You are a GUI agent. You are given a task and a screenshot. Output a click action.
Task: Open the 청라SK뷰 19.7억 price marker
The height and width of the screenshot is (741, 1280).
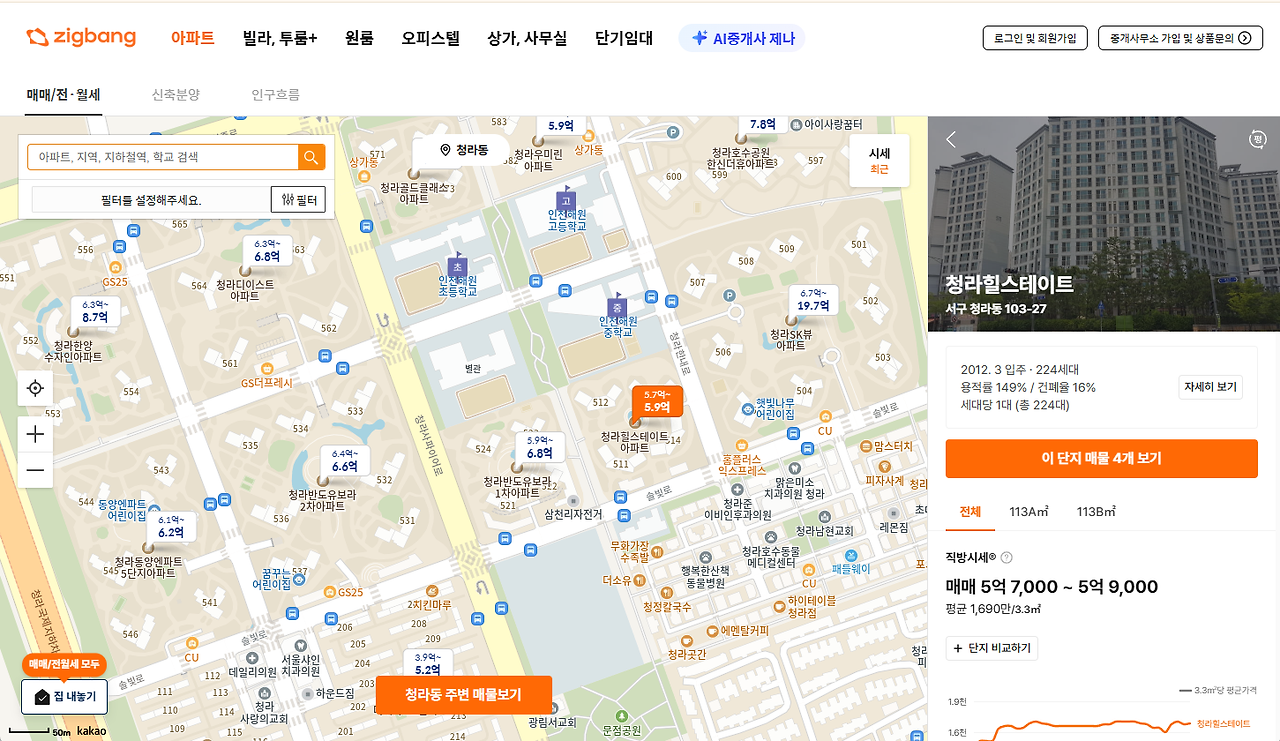(813, 300)
